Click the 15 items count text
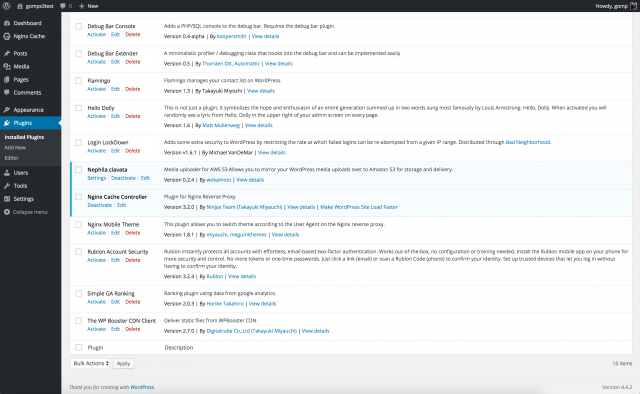Screen dimensions: 640x394 click(x=622, y=363)
